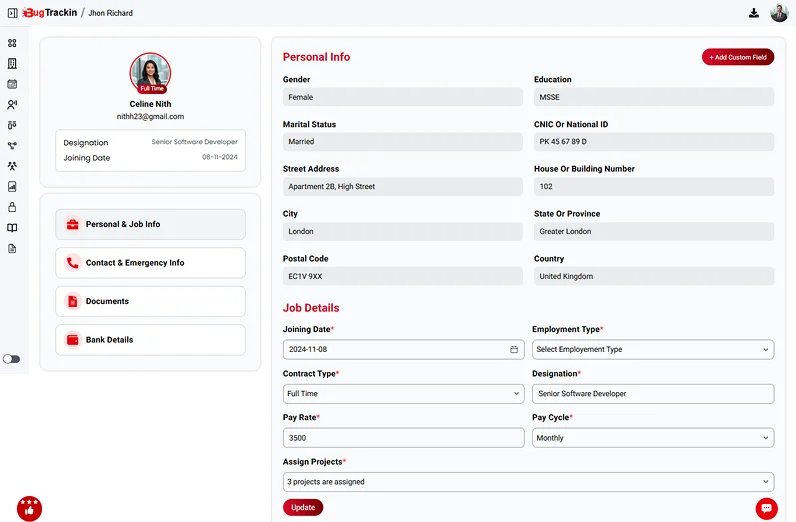The height and width of the screenshot is (522, 796).
Task: Expand the Contract Type dropdown
Action: tap(403, 394)
